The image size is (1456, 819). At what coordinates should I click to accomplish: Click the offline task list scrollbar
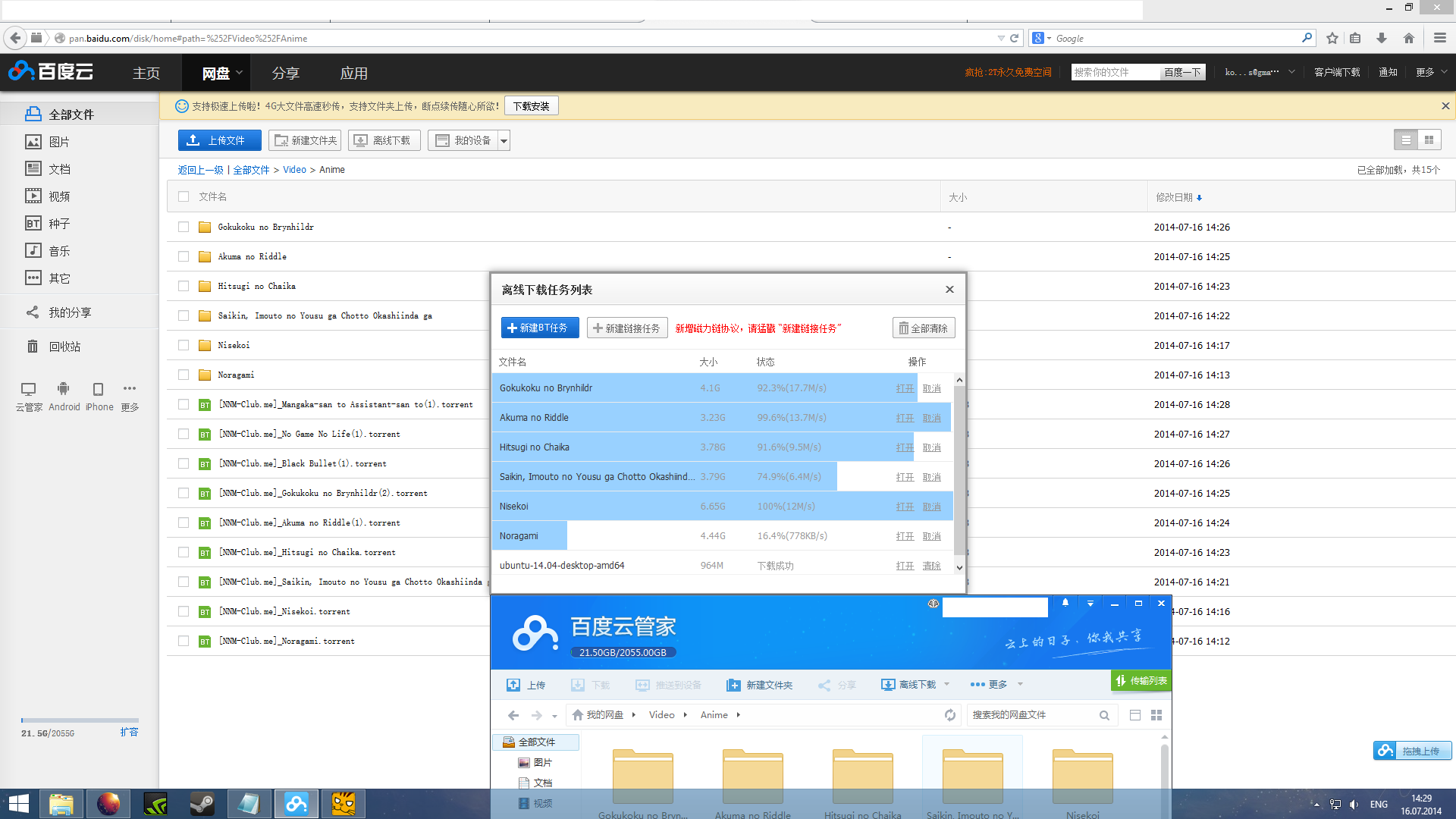pyautogui.click(x=959, y=470)
